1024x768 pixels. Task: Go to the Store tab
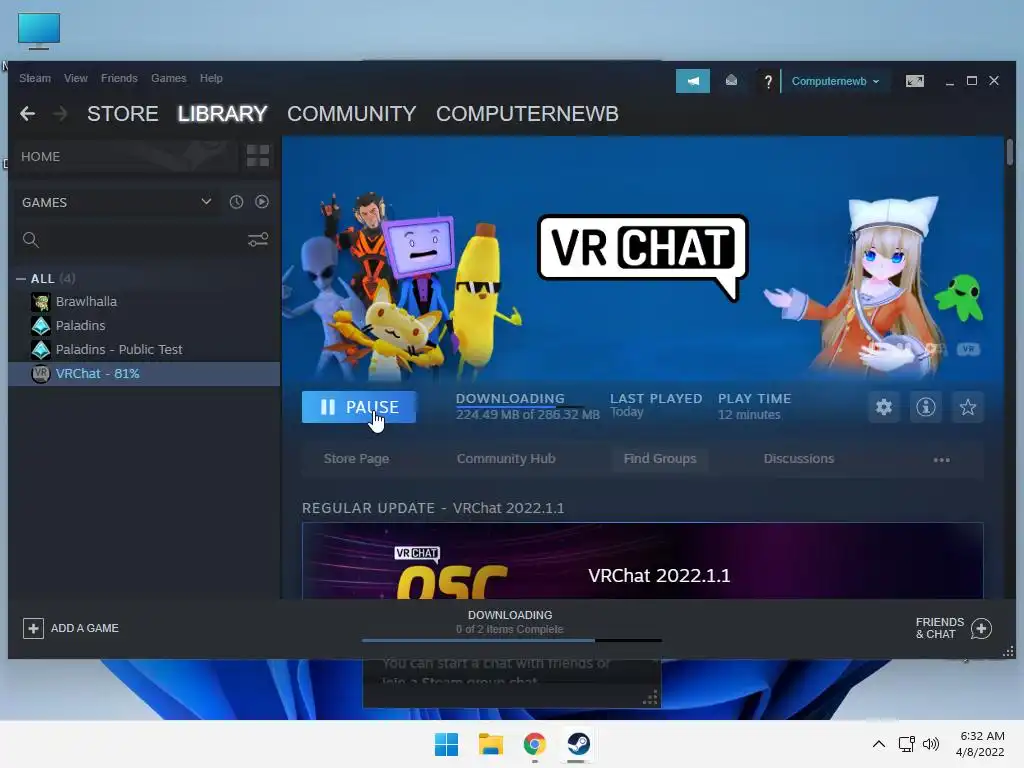coord(123,114)
